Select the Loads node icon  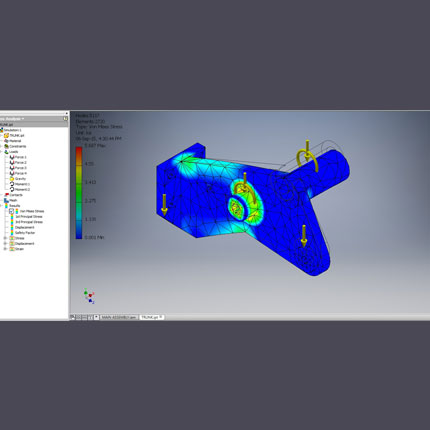(x=6, y=152)
